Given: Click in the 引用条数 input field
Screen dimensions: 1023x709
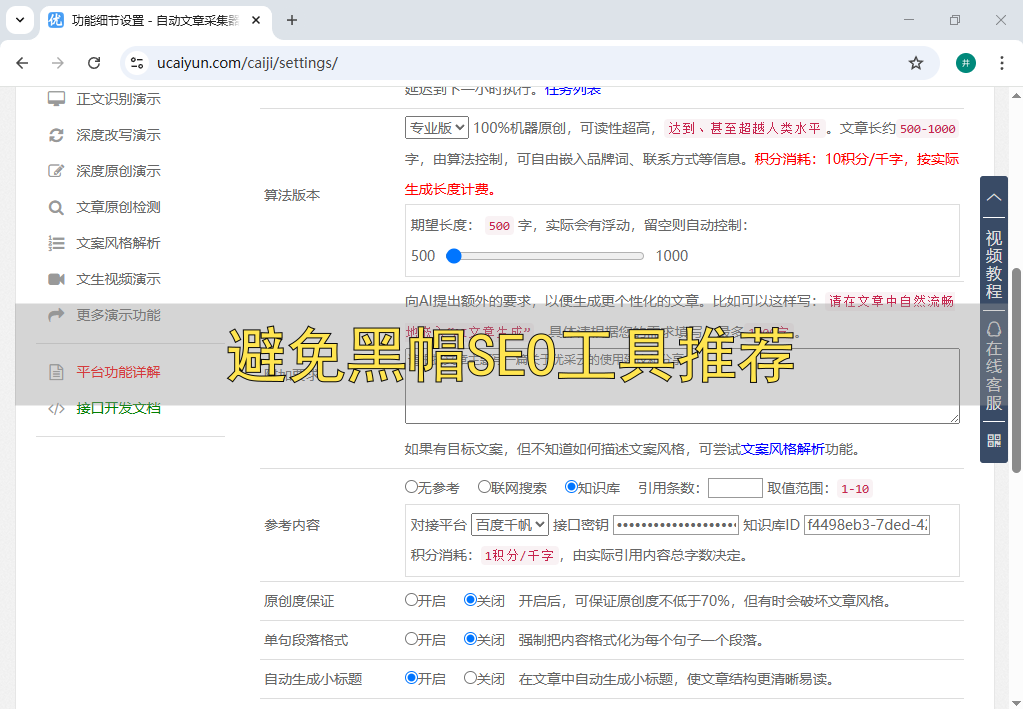Looking at the screenshot, I should coord(735,488).
